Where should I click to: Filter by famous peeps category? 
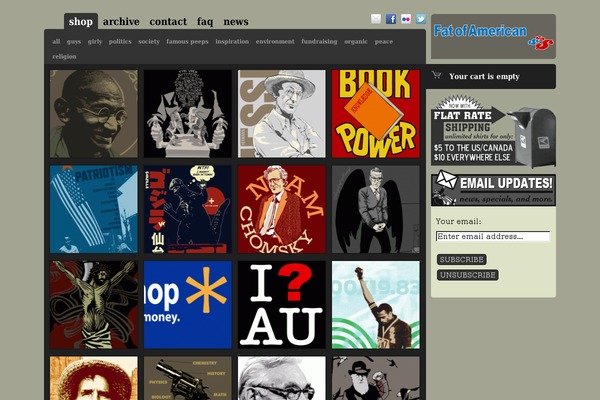(187, 42)
